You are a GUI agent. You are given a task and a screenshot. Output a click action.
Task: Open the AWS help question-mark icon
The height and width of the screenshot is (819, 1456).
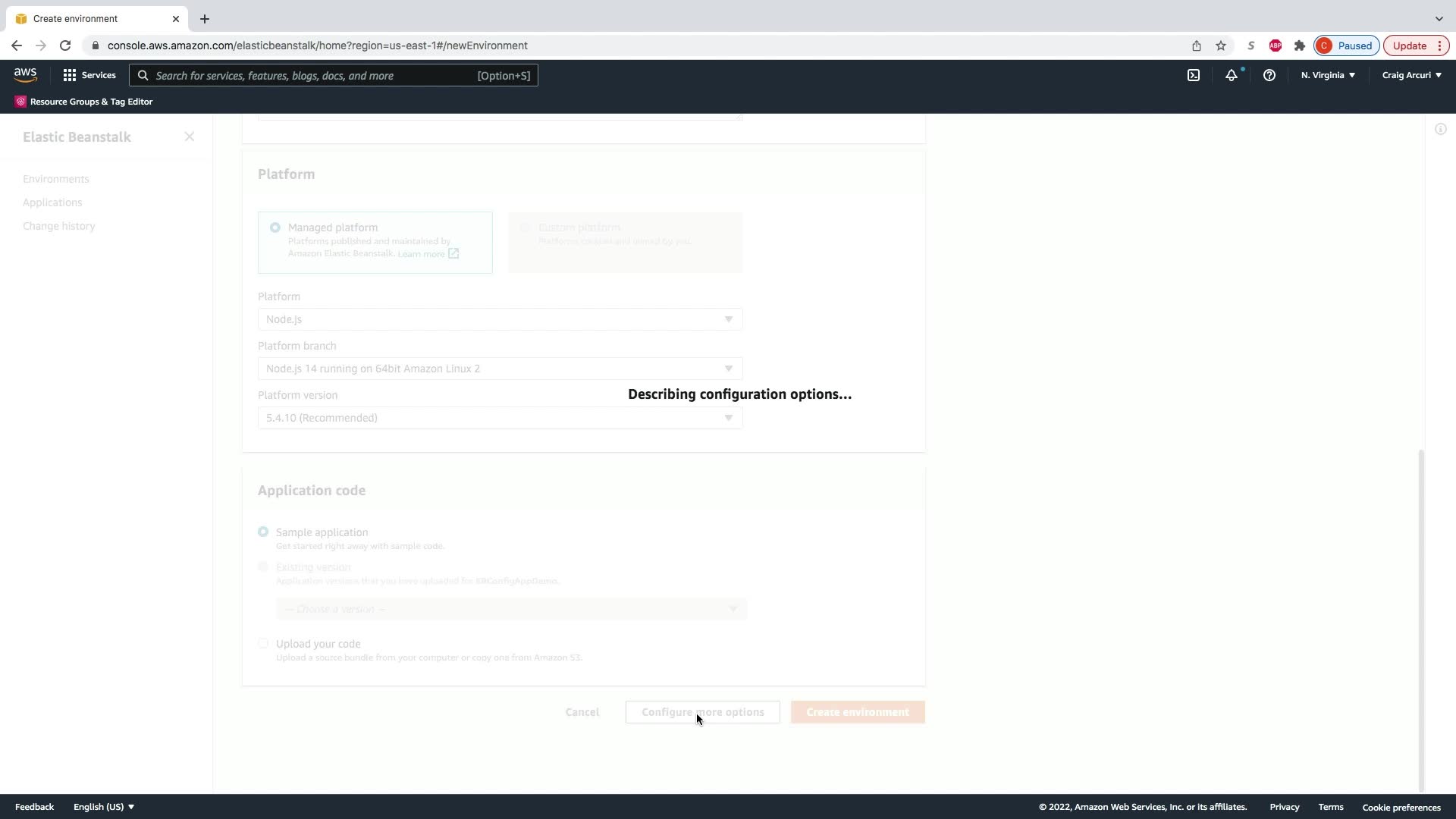tap(1269, 75)
